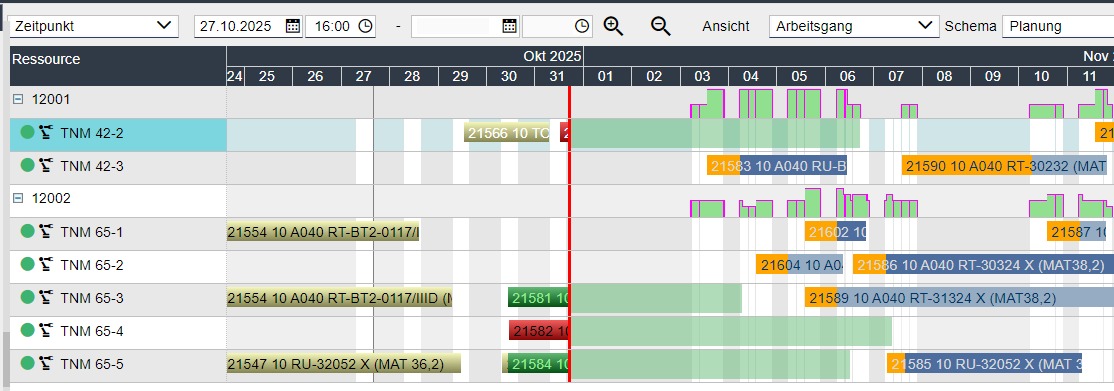This screenshot has height=391, width=1114.
Task: Select operation bar 21586 10 A040 RT-30324
Action: click(x=983, y=265)
